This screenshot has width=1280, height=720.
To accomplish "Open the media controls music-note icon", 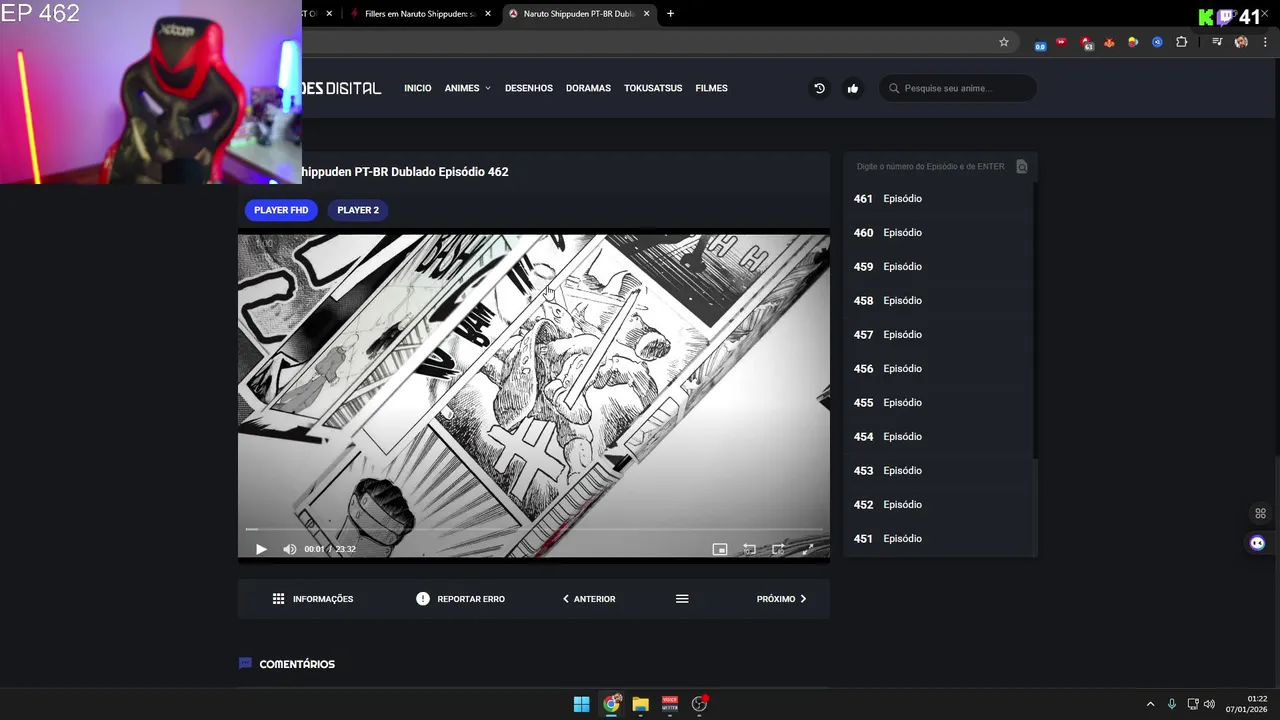I will (x=1217, y=42).
